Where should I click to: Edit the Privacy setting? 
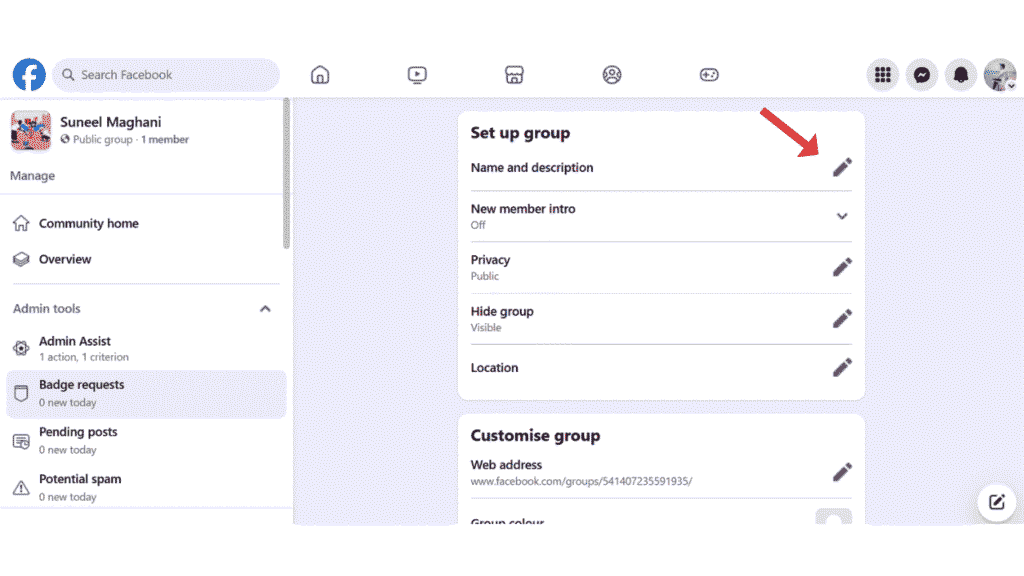tap(842, 267)
